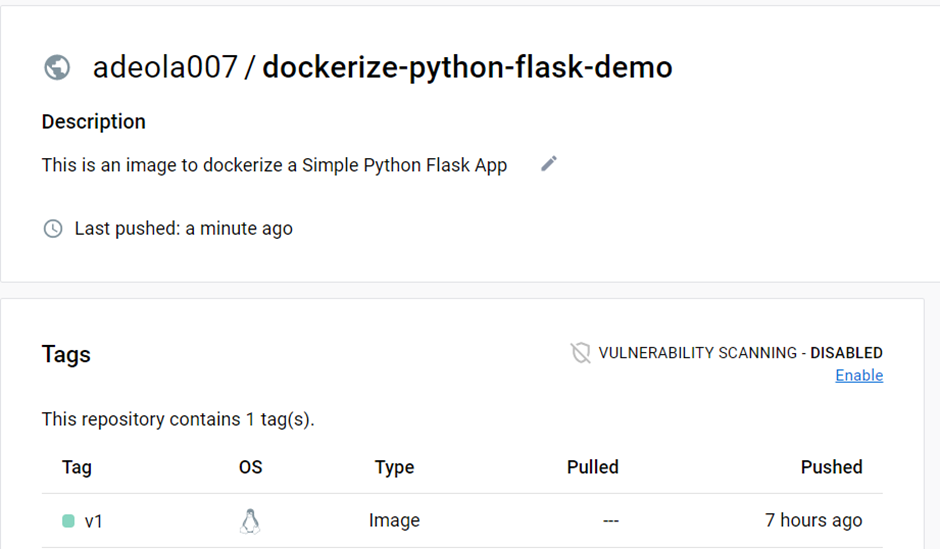940x549 pixels.
Task: Click the dockerize-python-flask-demo repository name
Action: pyautogui.click(x=467, y=67)
